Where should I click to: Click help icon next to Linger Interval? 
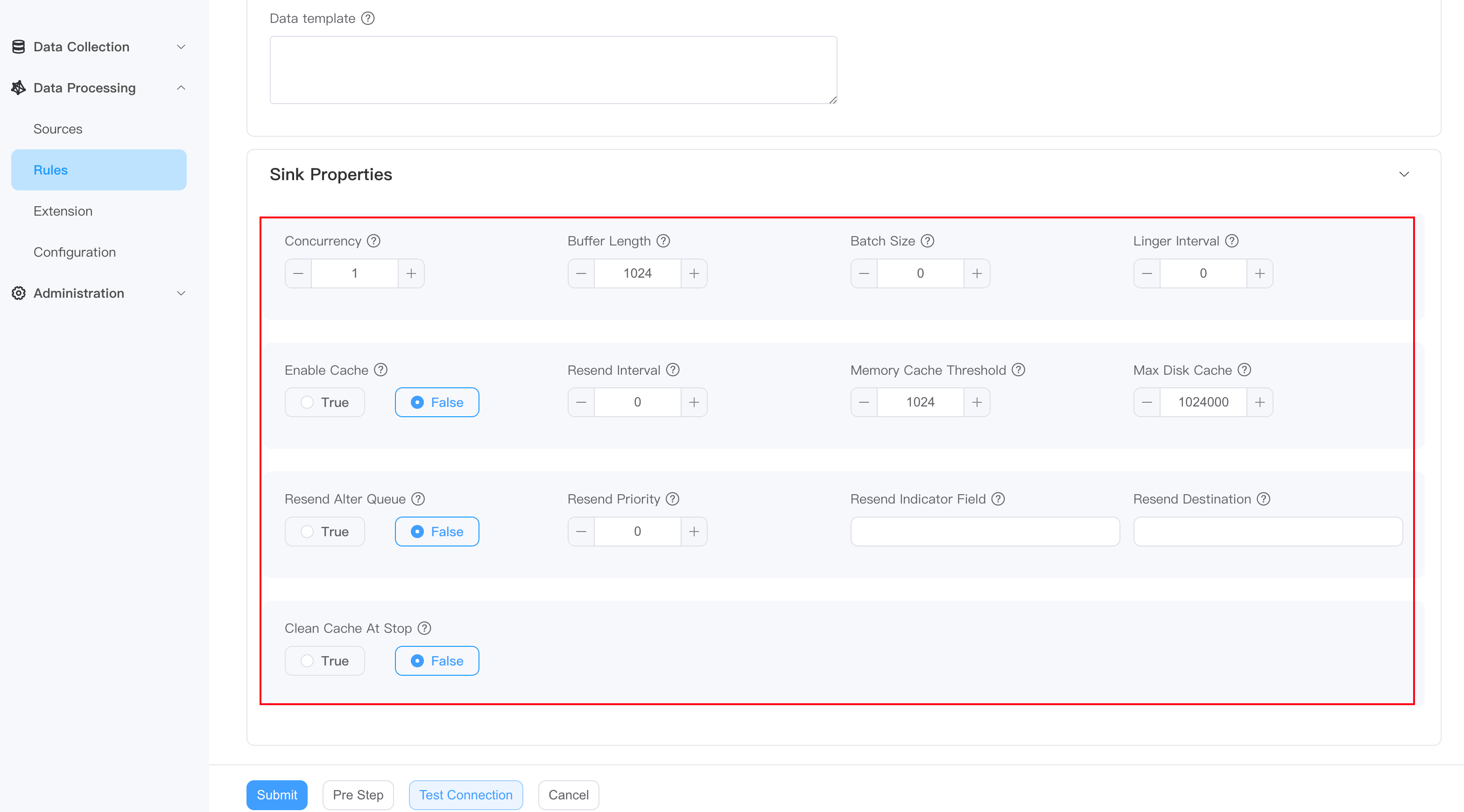click(x=1232, y=241)
